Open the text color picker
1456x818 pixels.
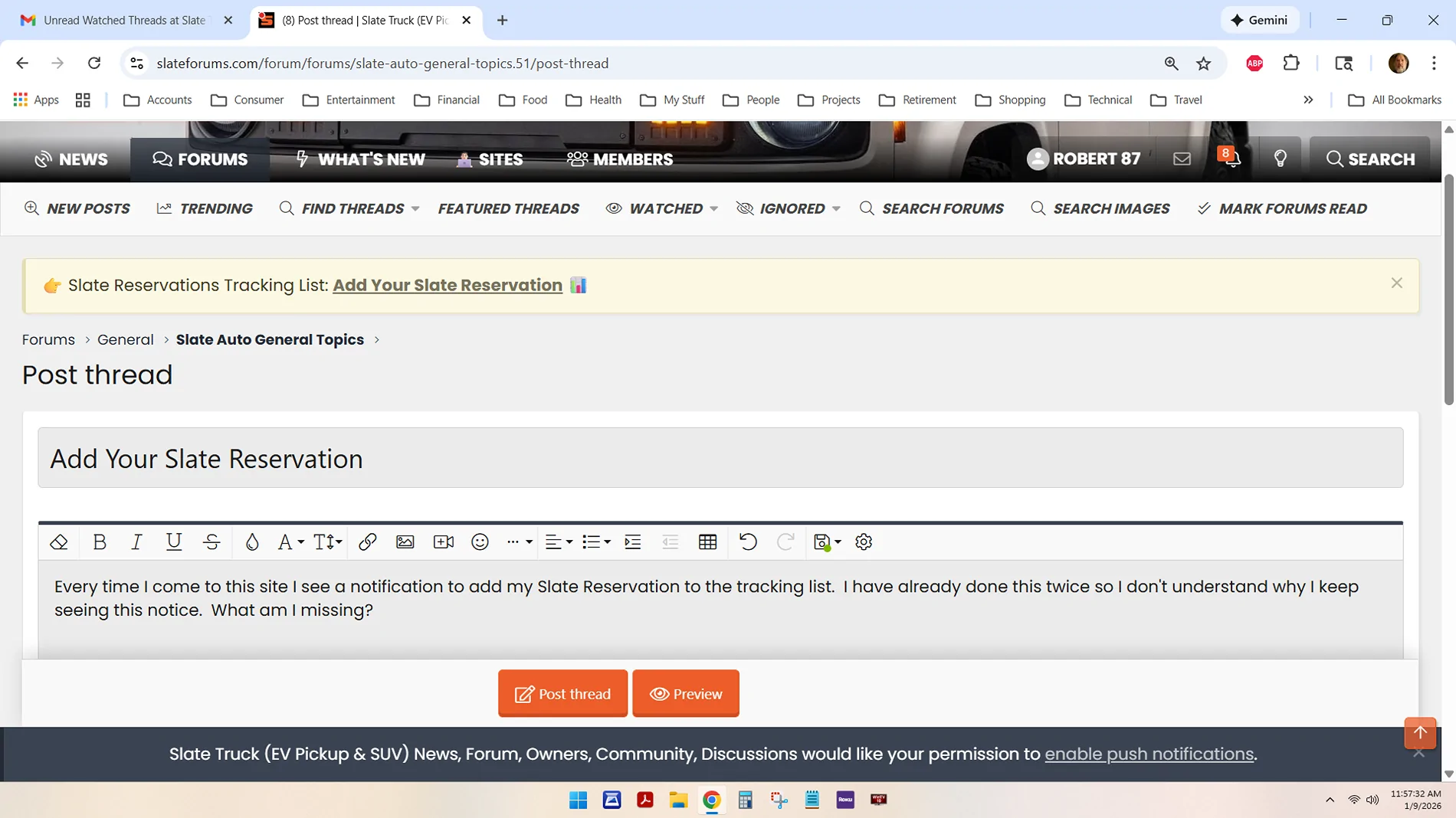point(251,542)
